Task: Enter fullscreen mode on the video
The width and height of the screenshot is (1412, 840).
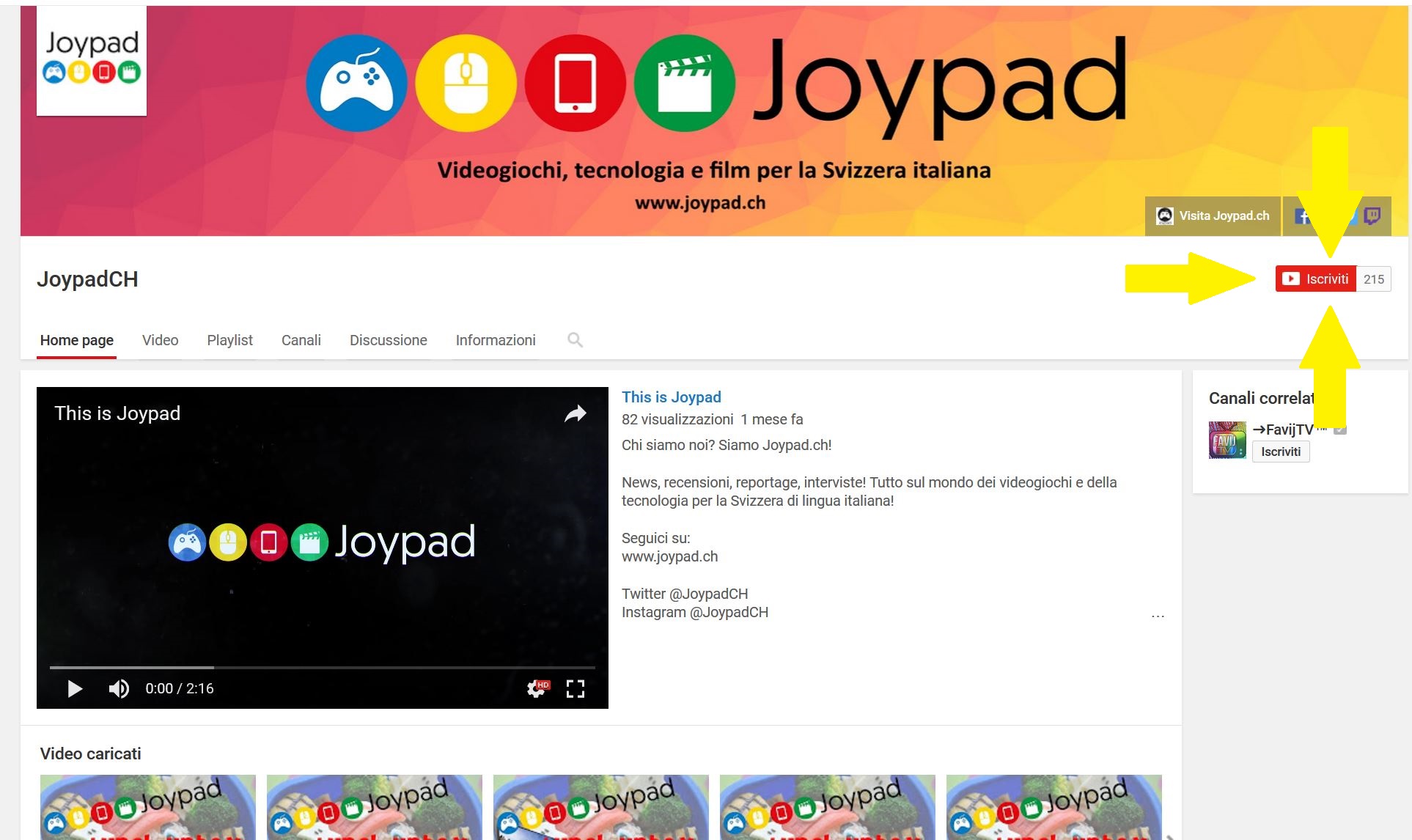Action: tap(576, 688)
